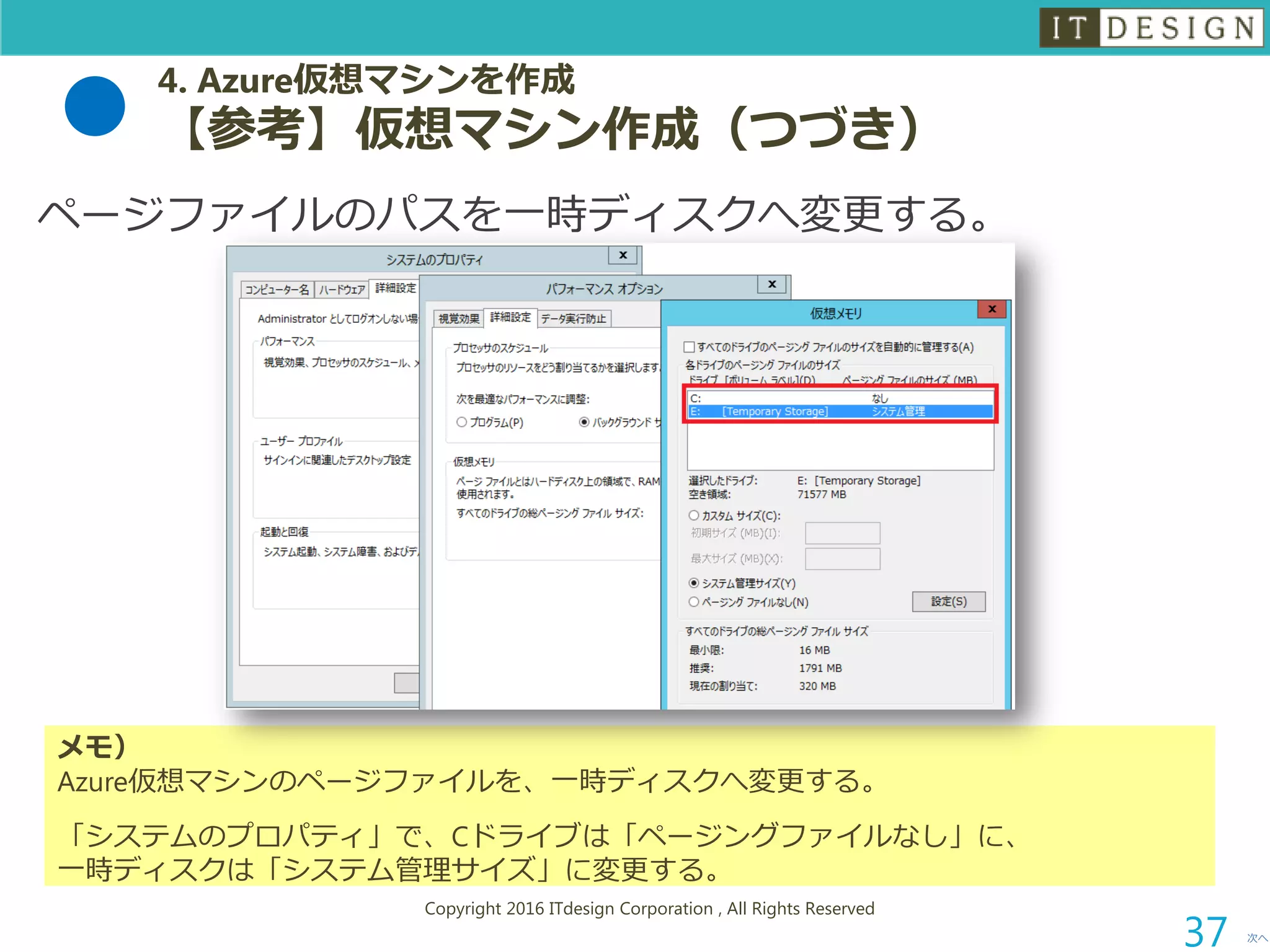Image resolution: width=1270 pixels, height=952 pixels.
Task: Open Computer Name tab in System Properties
Action: coord(277,289)
